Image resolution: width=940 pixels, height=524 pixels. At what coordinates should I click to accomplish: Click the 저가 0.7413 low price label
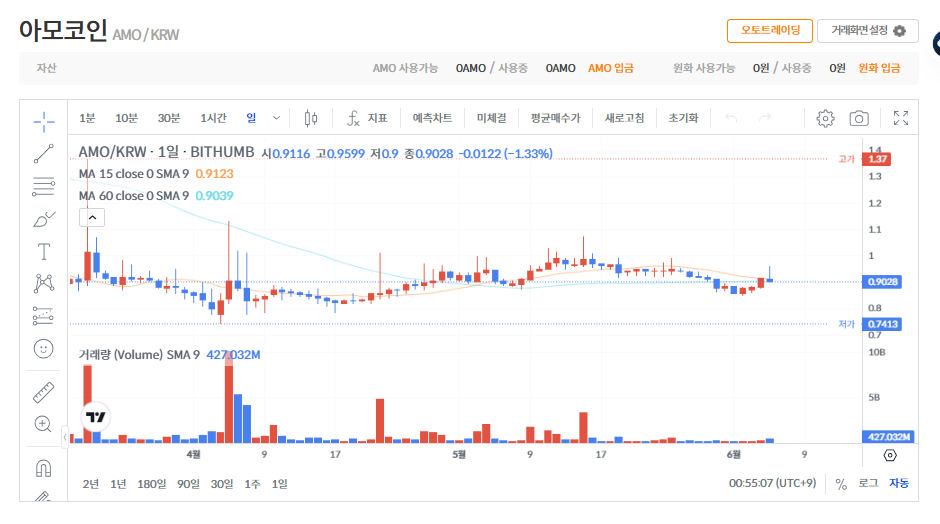point(882,324)
